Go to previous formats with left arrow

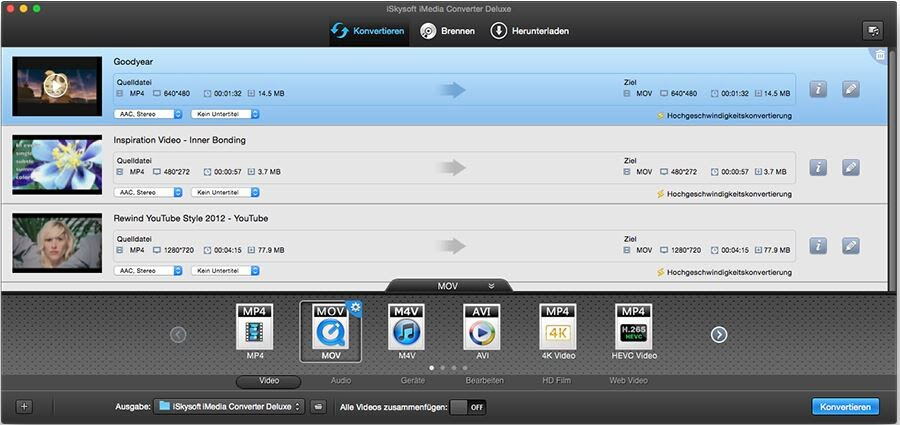tap(179, 334)
